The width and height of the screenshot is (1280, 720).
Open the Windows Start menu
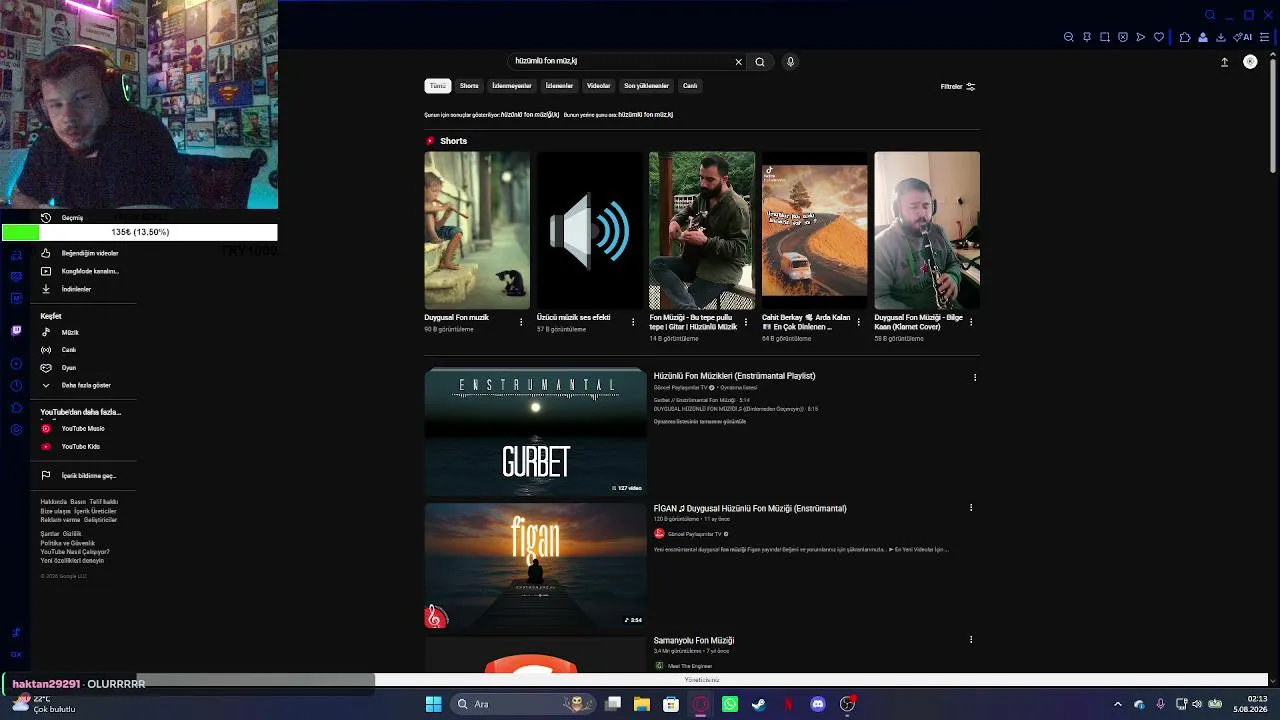point(433,704)
